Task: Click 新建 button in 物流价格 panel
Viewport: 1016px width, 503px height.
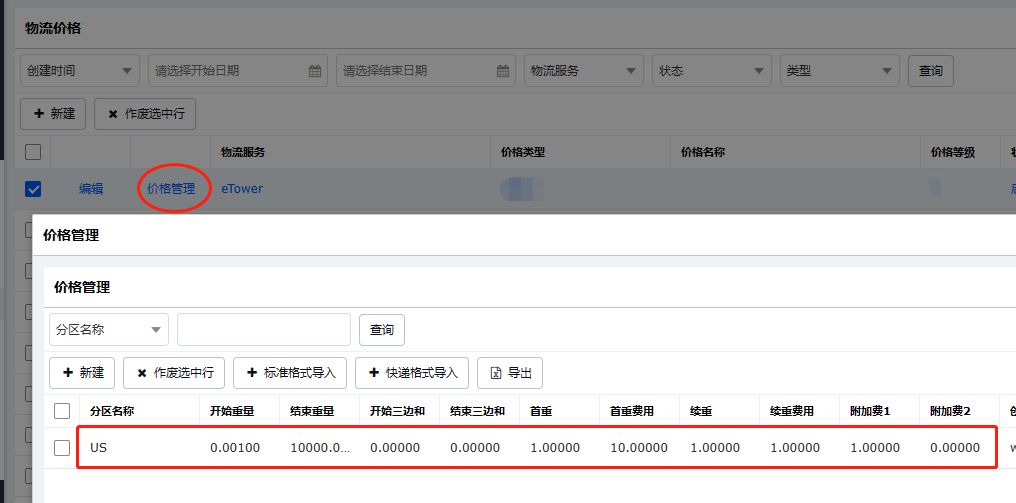Action: tap(54, 113)
